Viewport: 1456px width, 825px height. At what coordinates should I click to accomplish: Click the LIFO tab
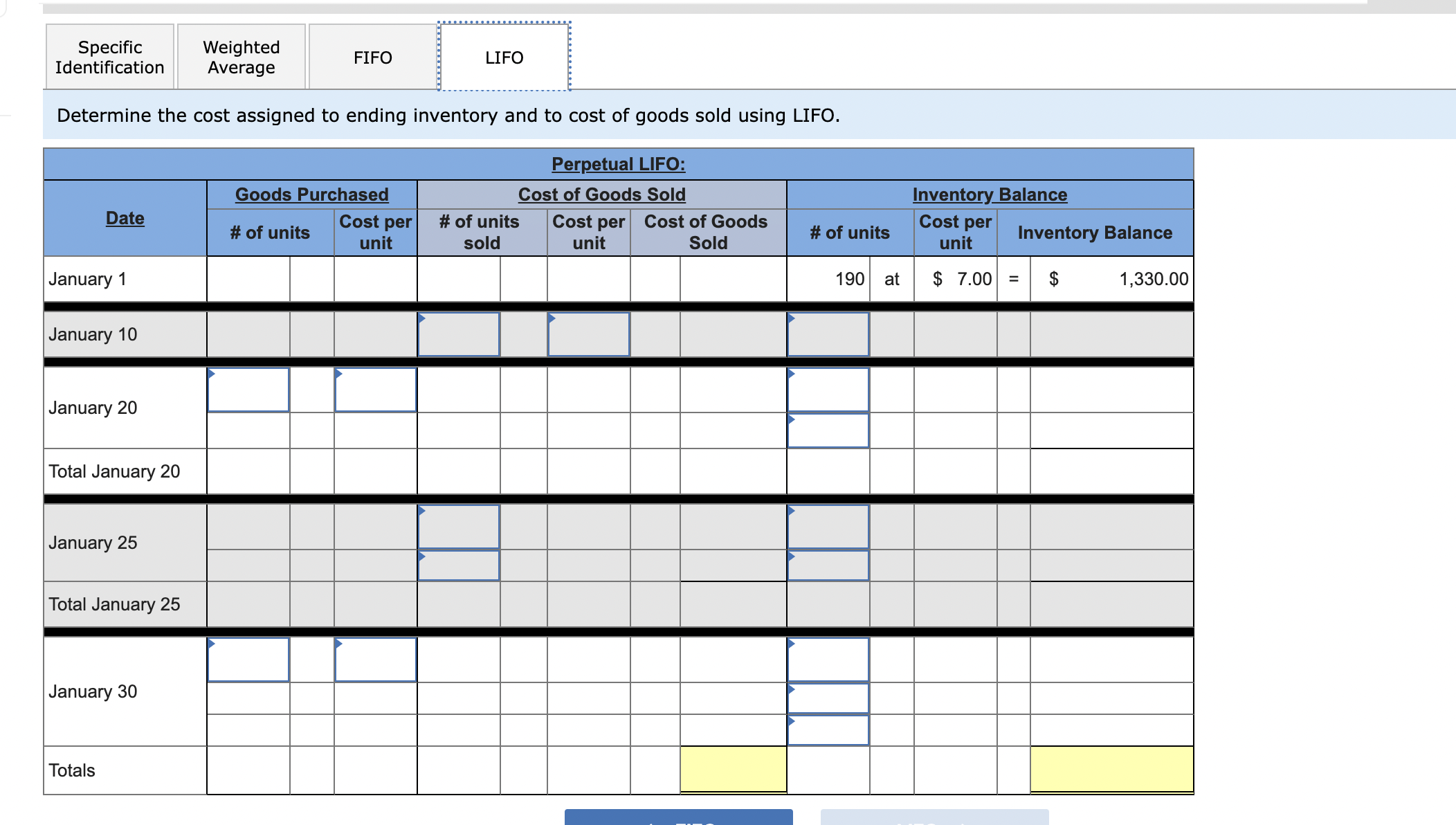[x=504, y=57]
